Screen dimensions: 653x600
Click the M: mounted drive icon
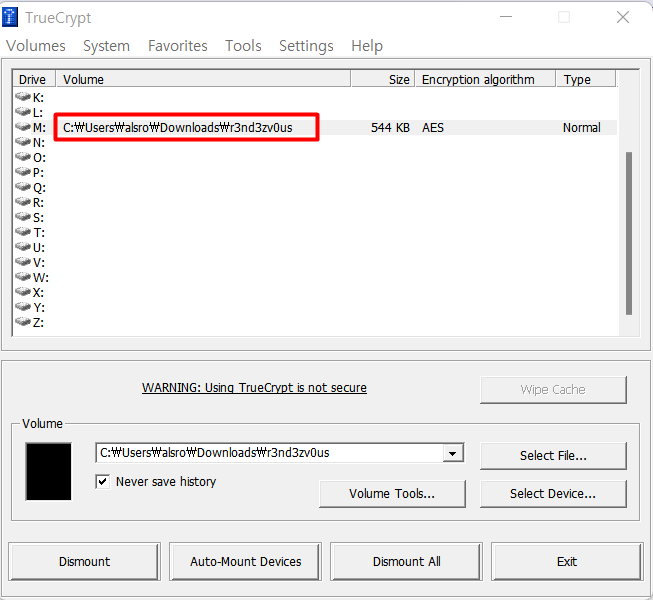(23, 127)
